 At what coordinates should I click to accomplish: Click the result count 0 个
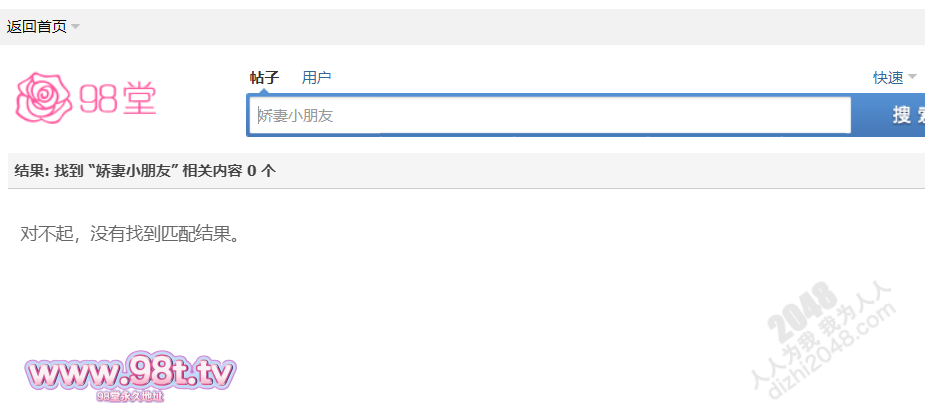262,171
